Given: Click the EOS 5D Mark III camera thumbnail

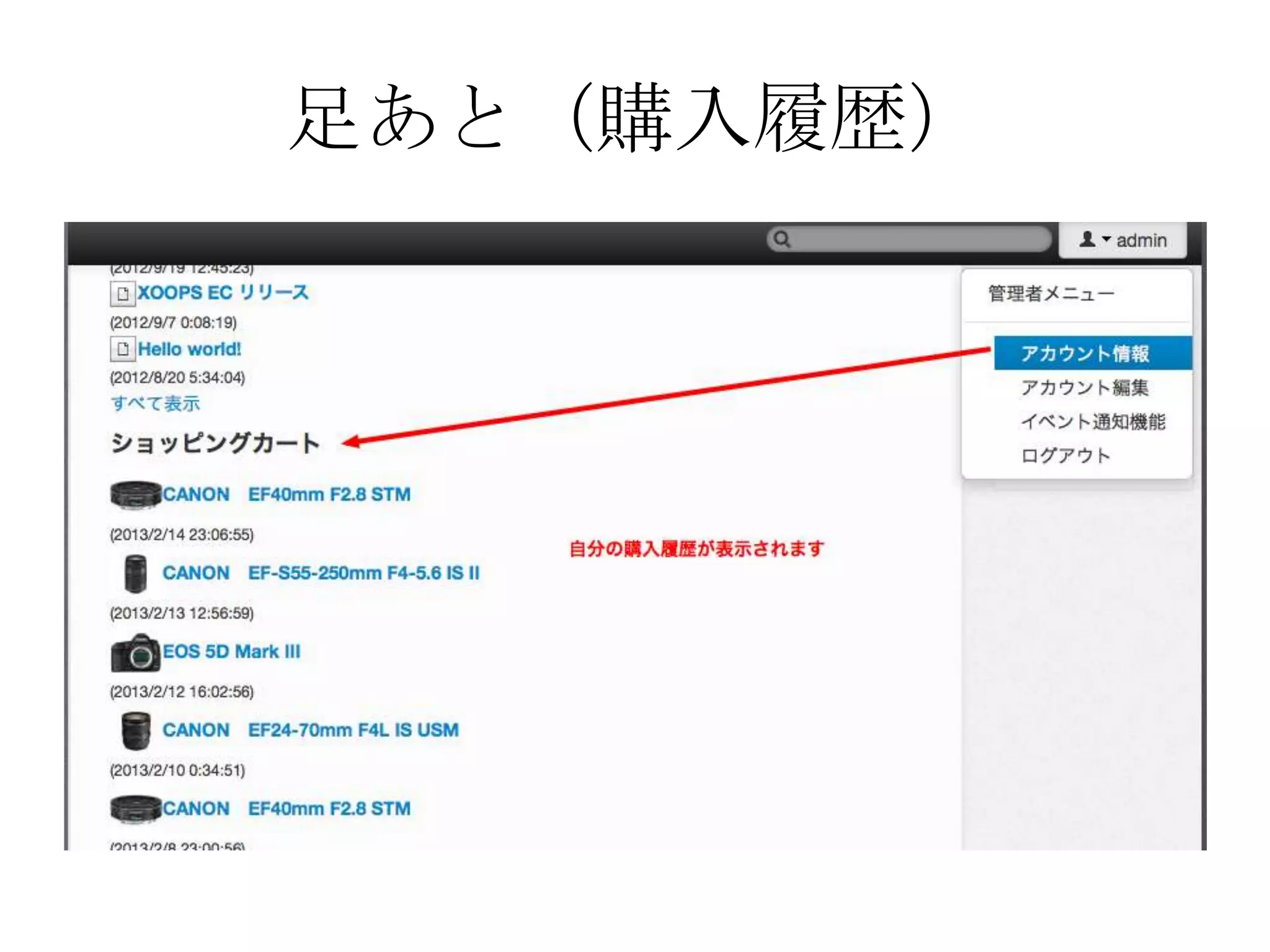Looking at the screenshot, I should click(x=135, y=653).
